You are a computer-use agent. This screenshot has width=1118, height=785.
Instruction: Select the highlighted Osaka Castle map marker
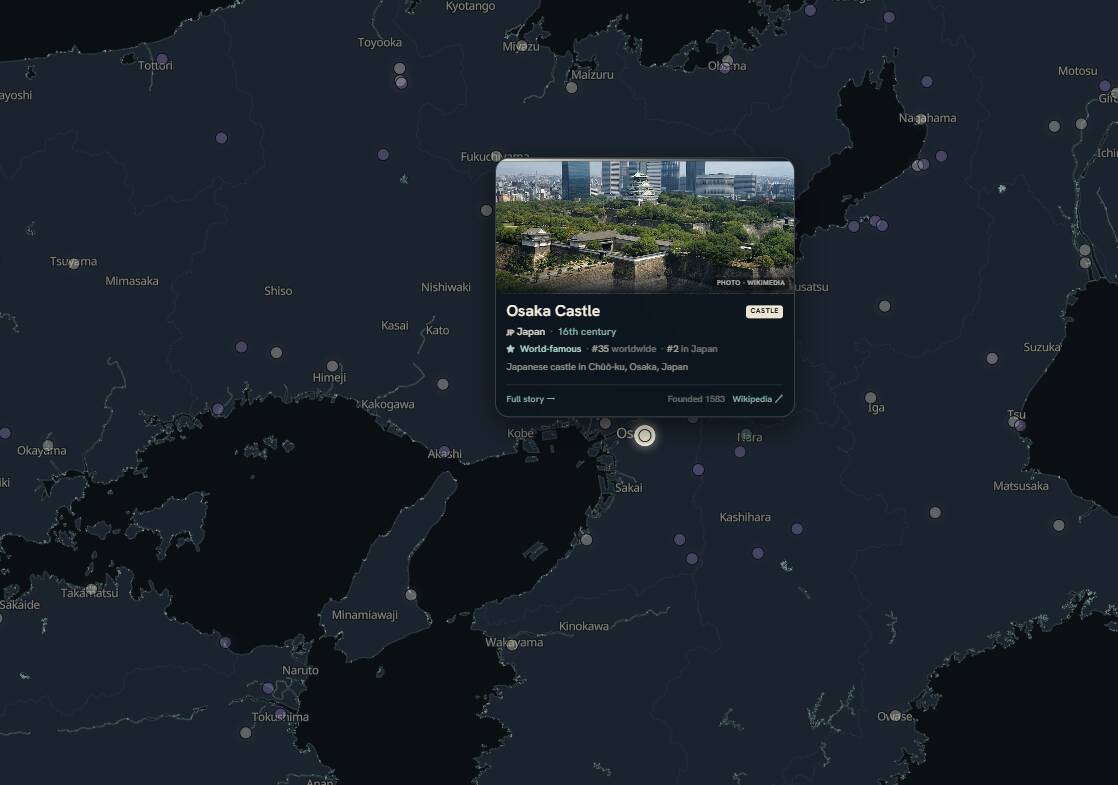645,436
